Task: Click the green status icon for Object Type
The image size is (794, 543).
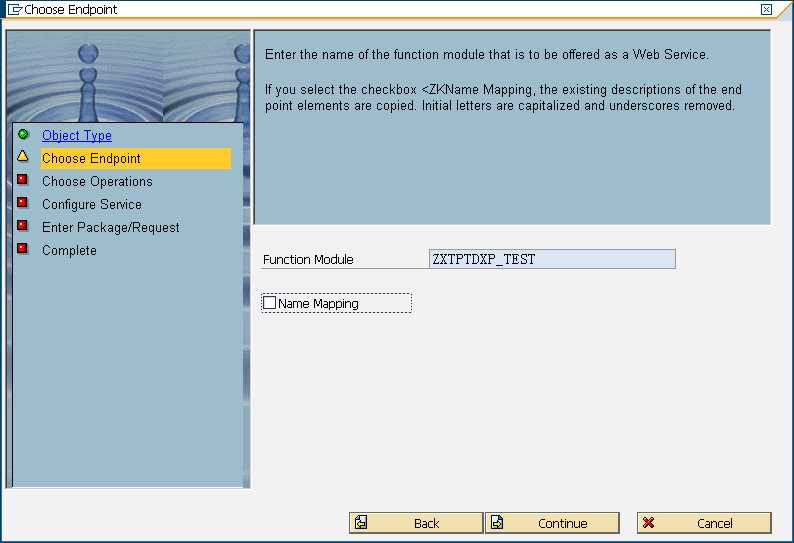Action: coord(23,134)
